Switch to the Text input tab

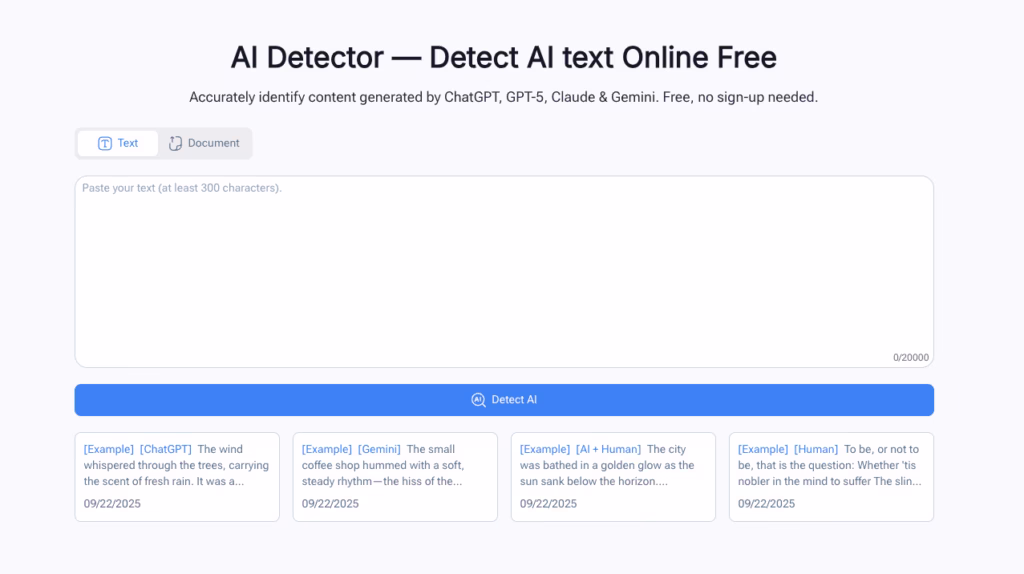[118, 143]
